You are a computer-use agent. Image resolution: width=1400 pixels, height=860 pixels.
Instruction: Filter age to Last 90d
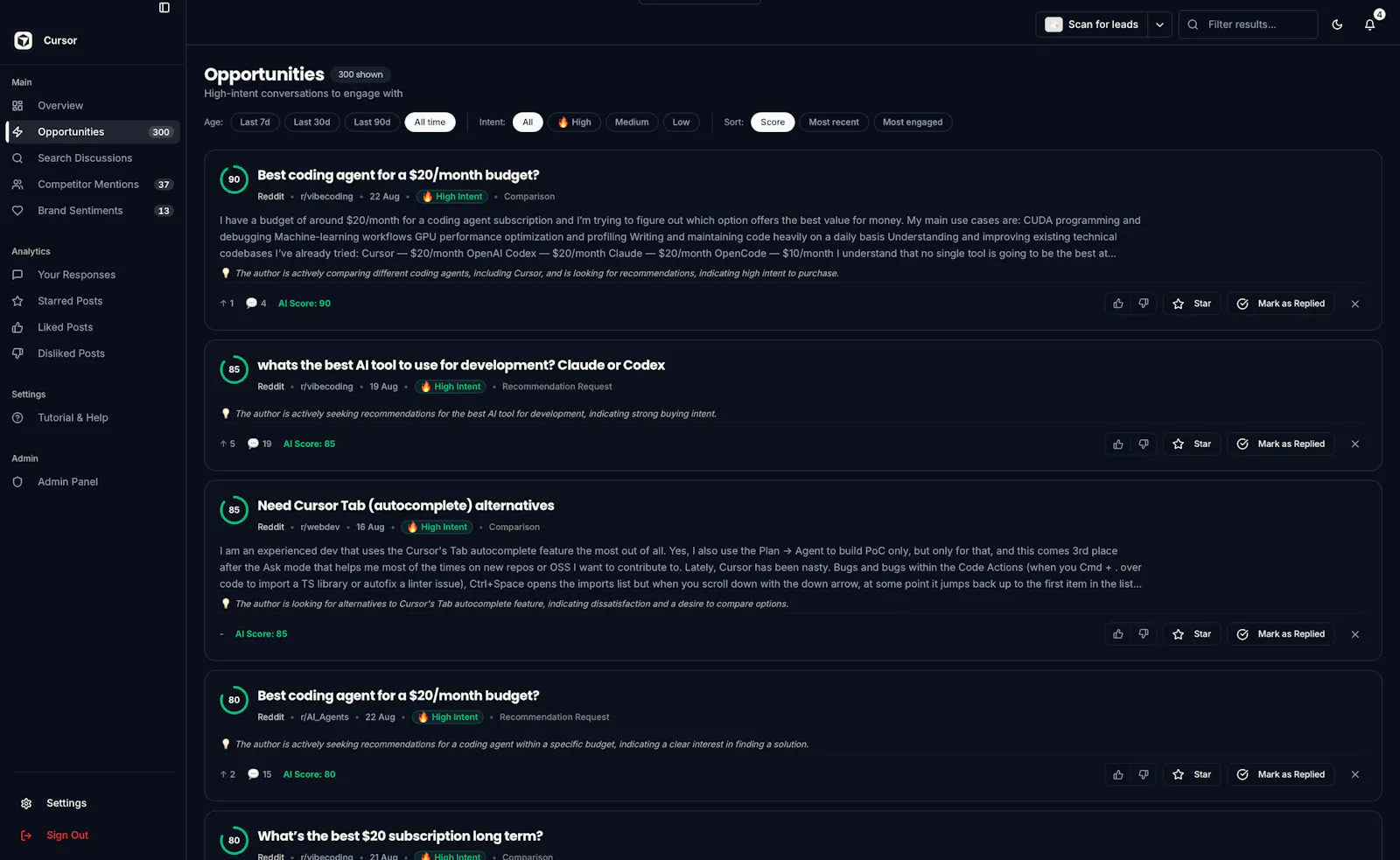(x=372, y=122)
